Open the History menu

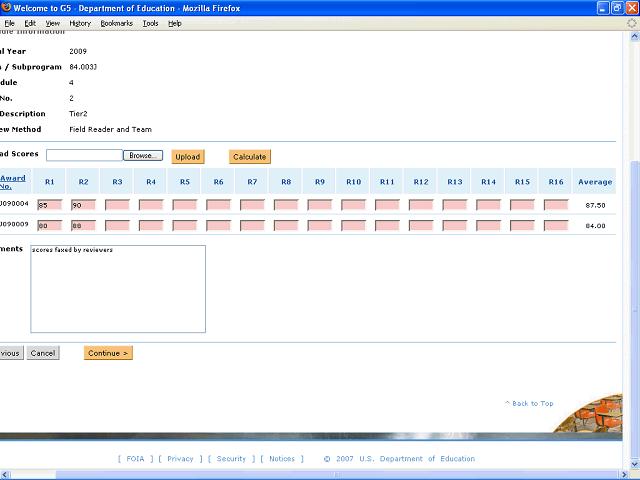pyautogui.click(x=80, y=22)
